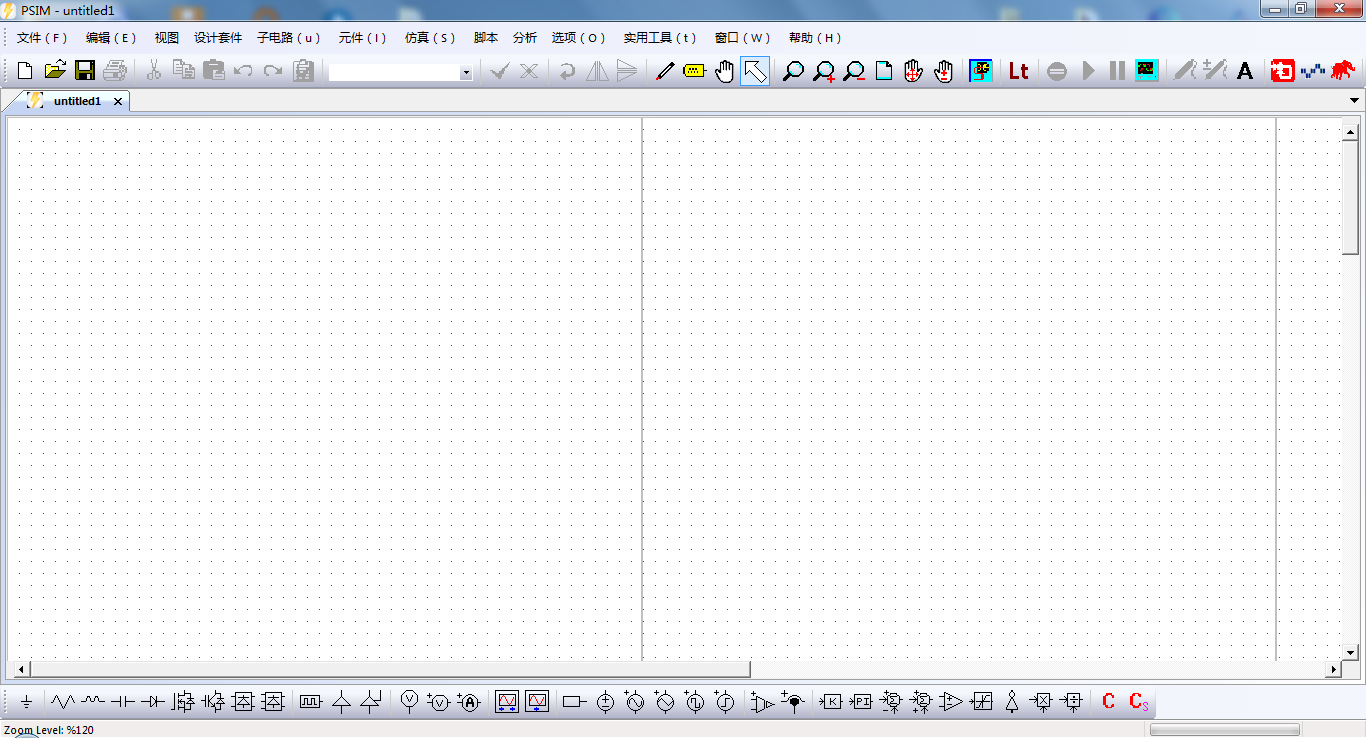The height and width of the screenshot is (738, 1366).
Task: Place an Inductor element
Action: (93, 702)
